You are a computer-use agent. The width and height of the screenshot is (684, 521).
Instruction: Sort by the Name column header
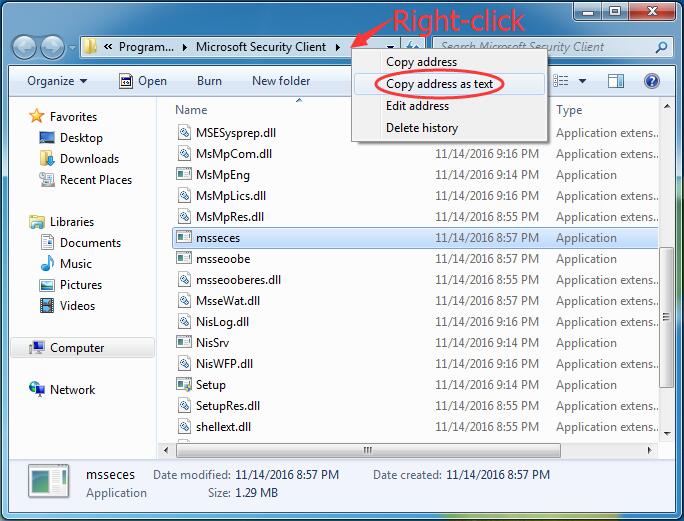[x=191, y=110]
